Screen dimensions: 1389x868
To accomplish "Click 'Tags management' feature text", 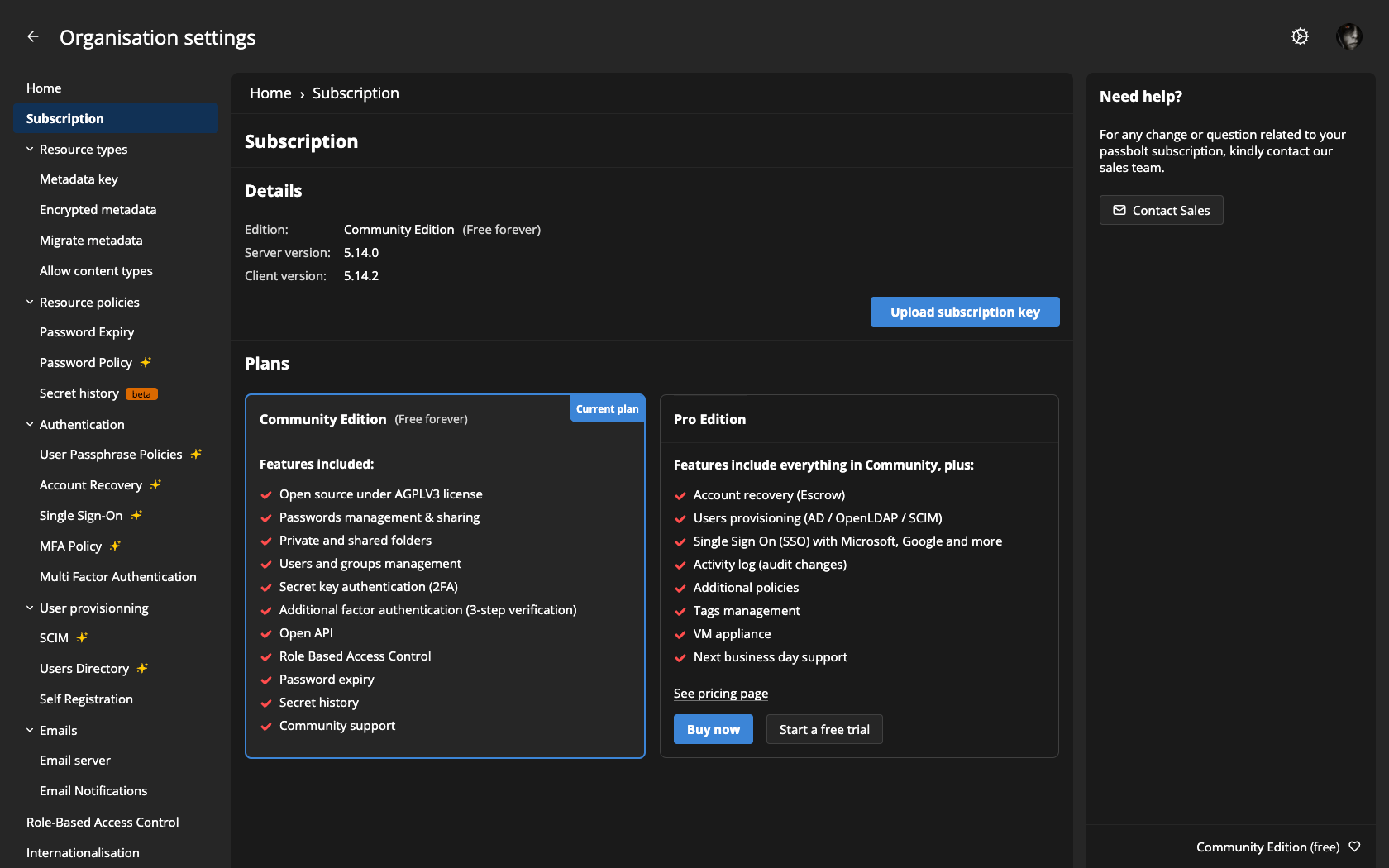I will [x=747, y=610].
